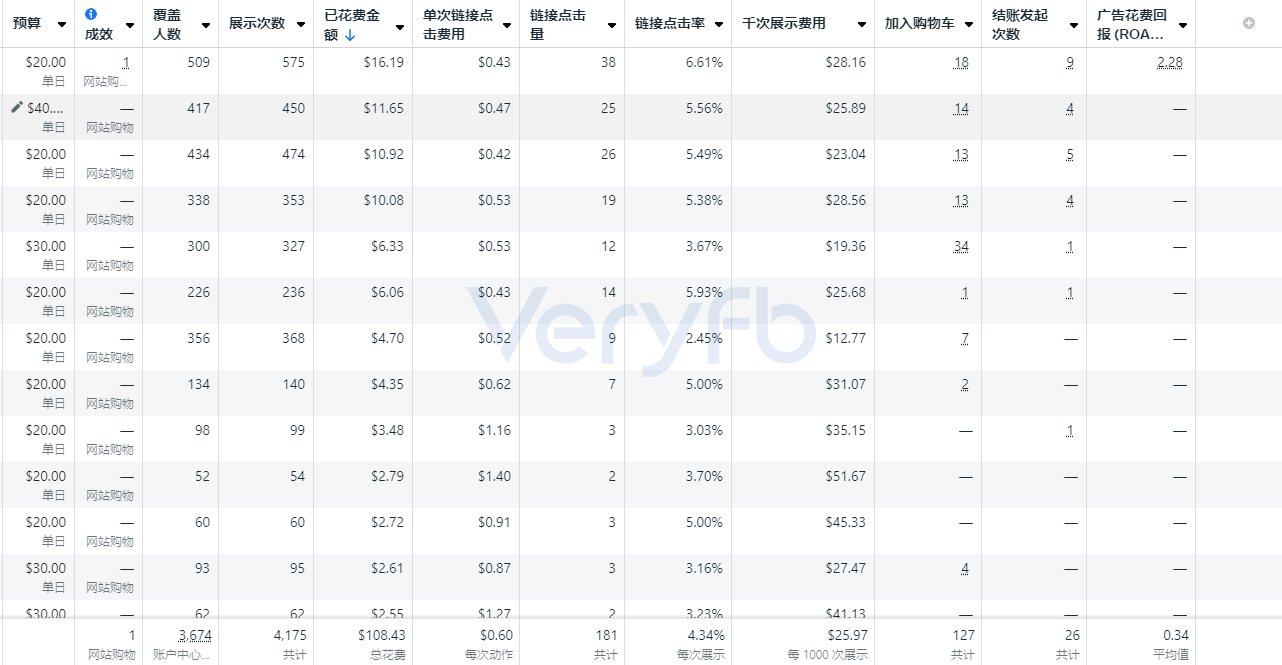
Task: Click the $108.43 total spend in footer
Action: tap(381, 635)
